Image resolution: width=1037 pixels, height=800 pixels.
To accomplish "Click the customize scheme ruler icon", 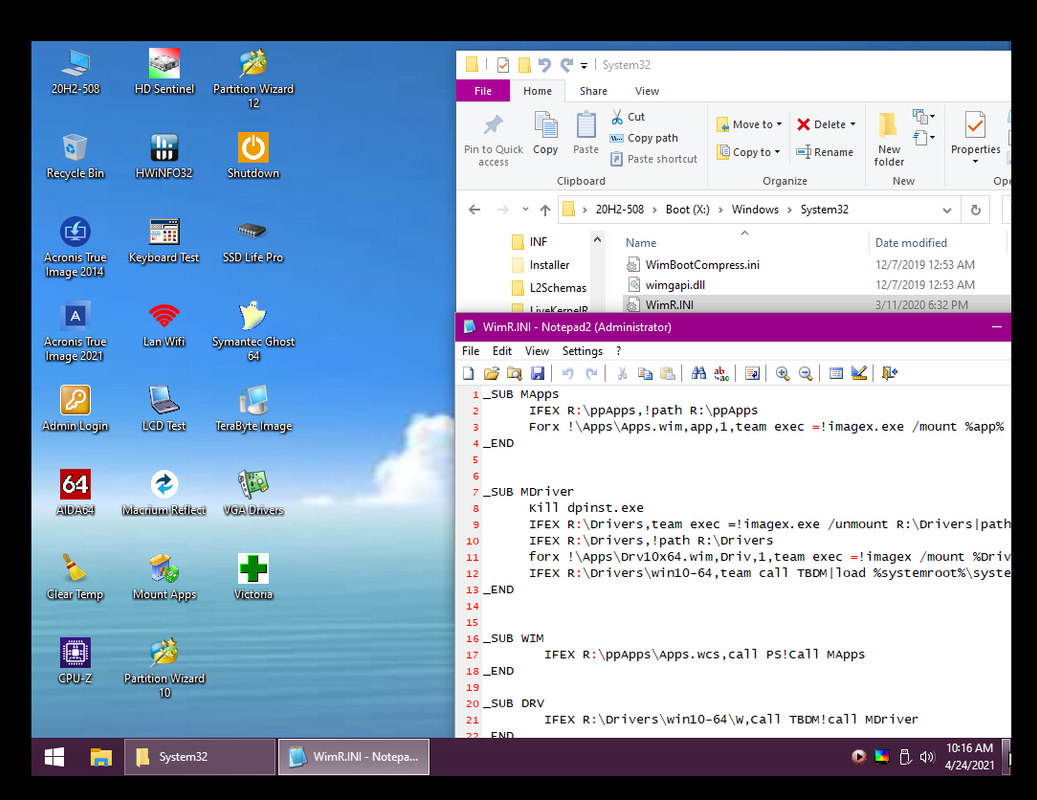I will click(859, 374).
